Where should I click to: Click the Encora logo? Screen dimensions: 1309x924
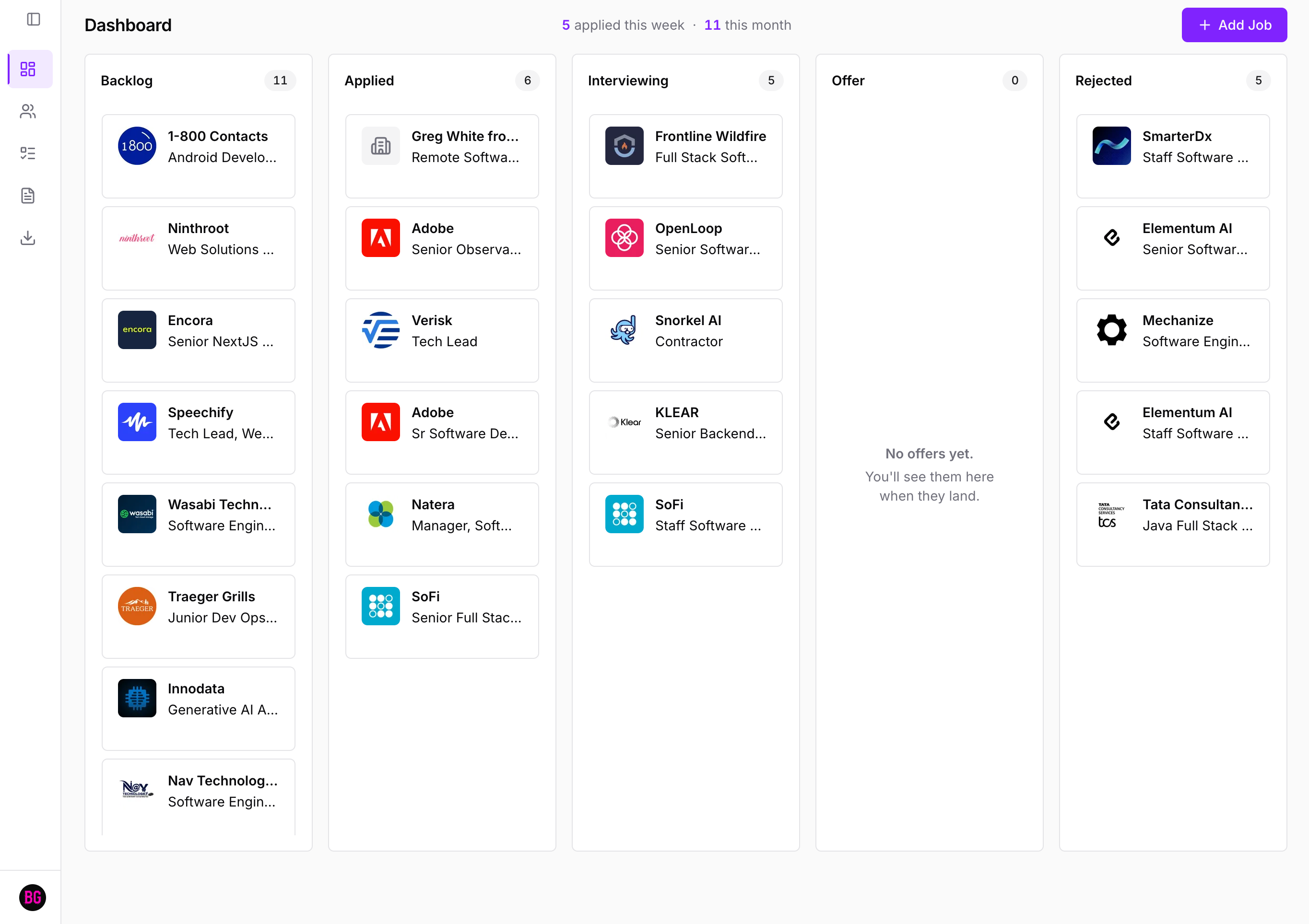pos(137,330)
